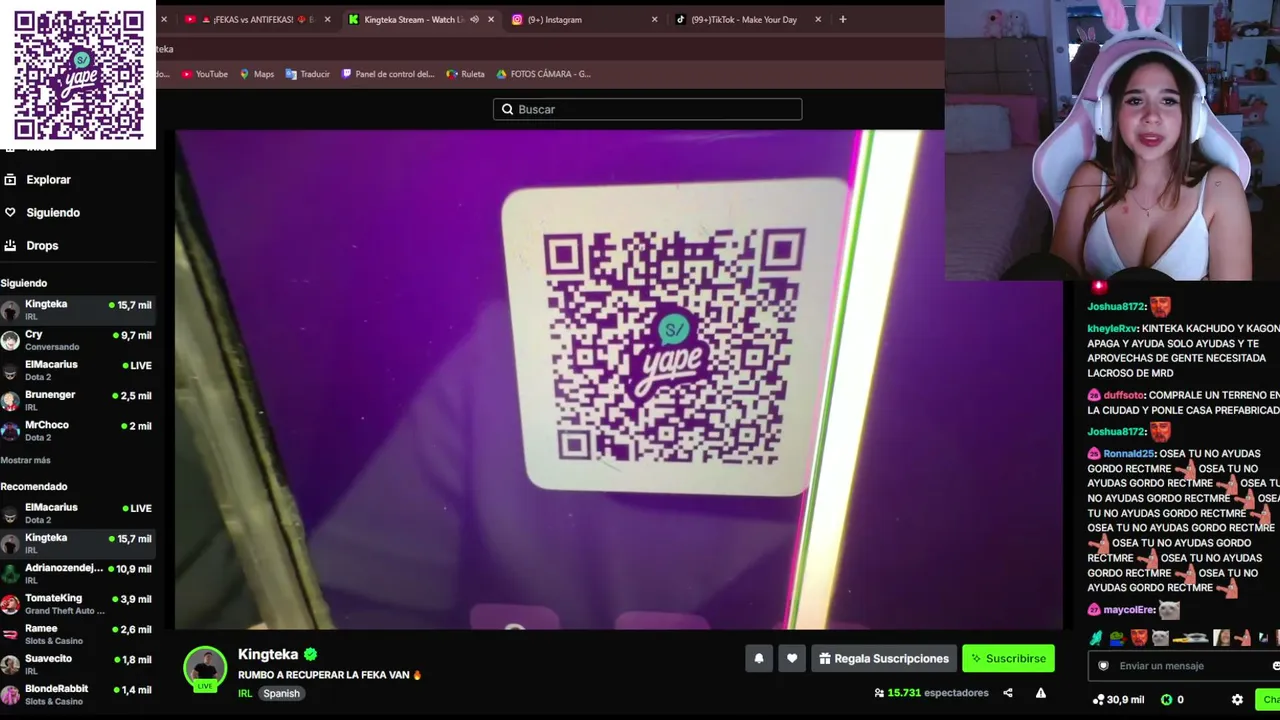Close the FEKAS vs ANTIFEKAS YouTube tab

click(327, 19)
